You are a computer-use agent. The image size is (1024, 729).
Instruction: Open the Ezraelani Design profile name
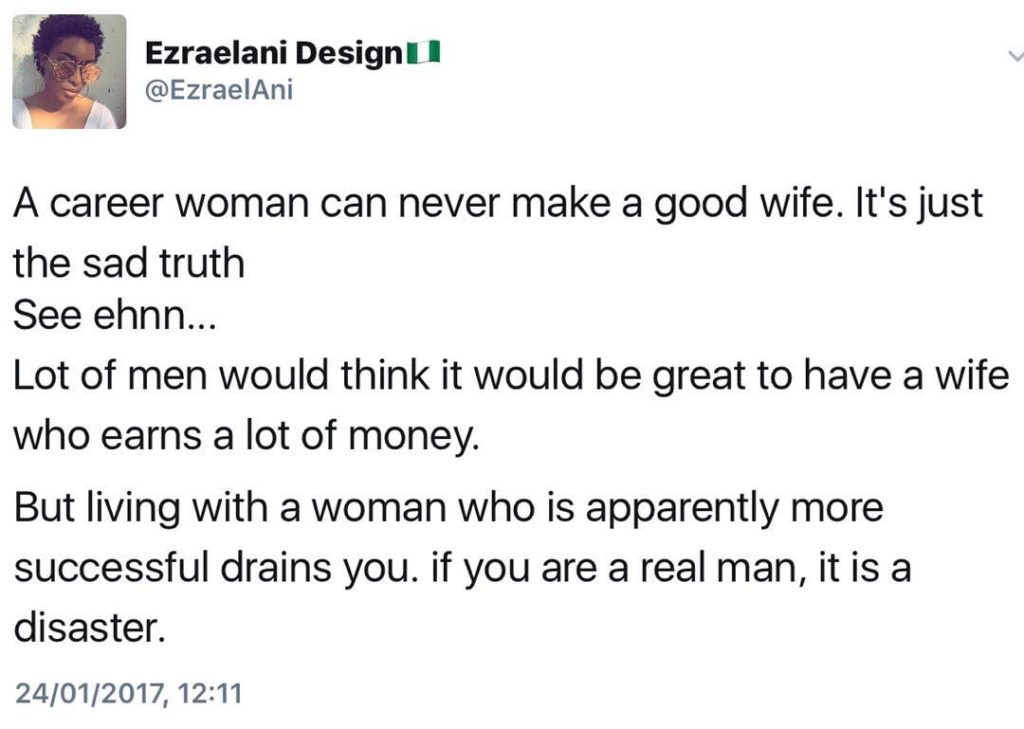(x=272, y=53)
